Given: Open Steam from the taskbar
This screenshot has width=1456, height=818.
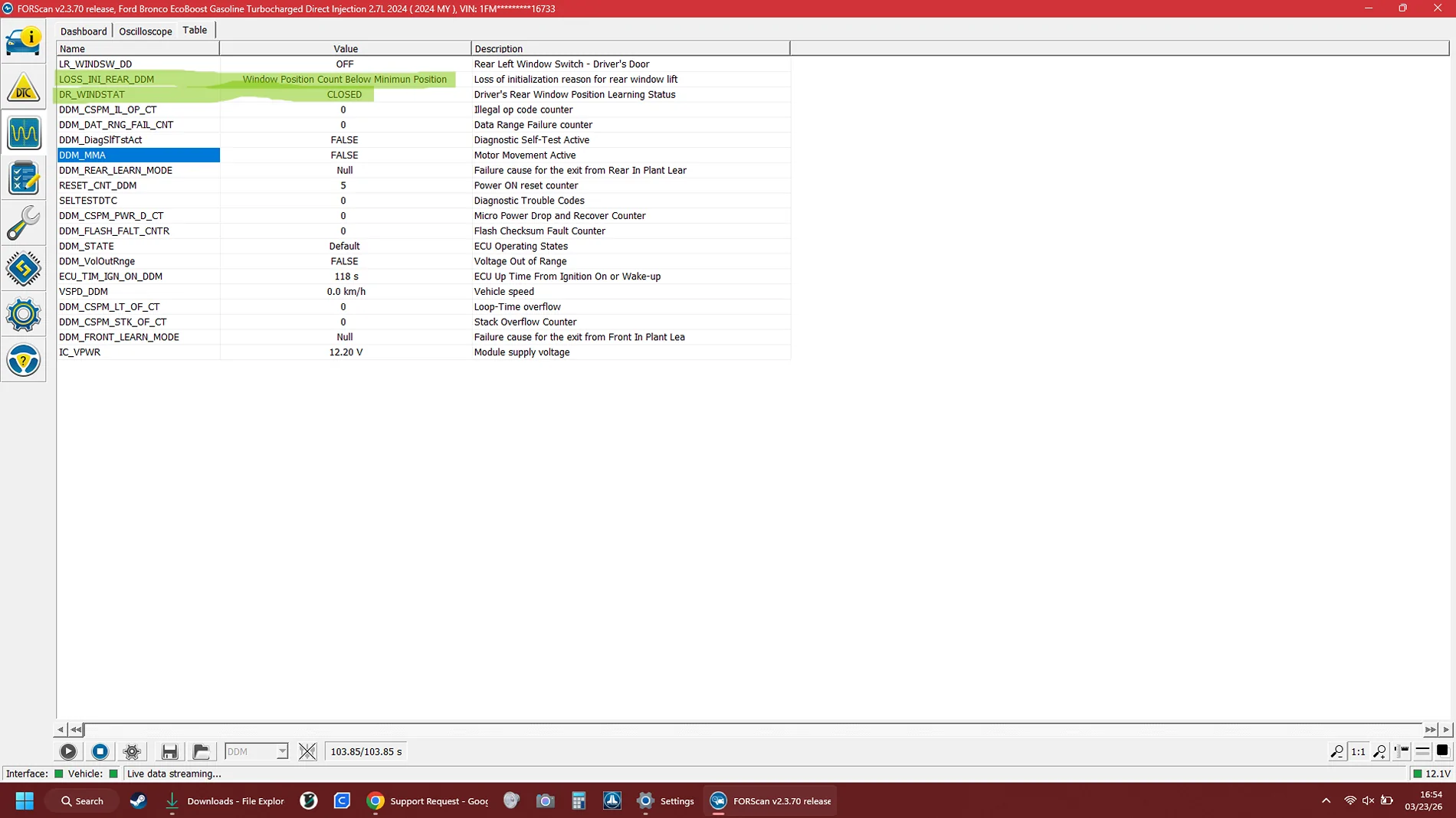Looking at the screenshot, I should click(x=139, y=801).
